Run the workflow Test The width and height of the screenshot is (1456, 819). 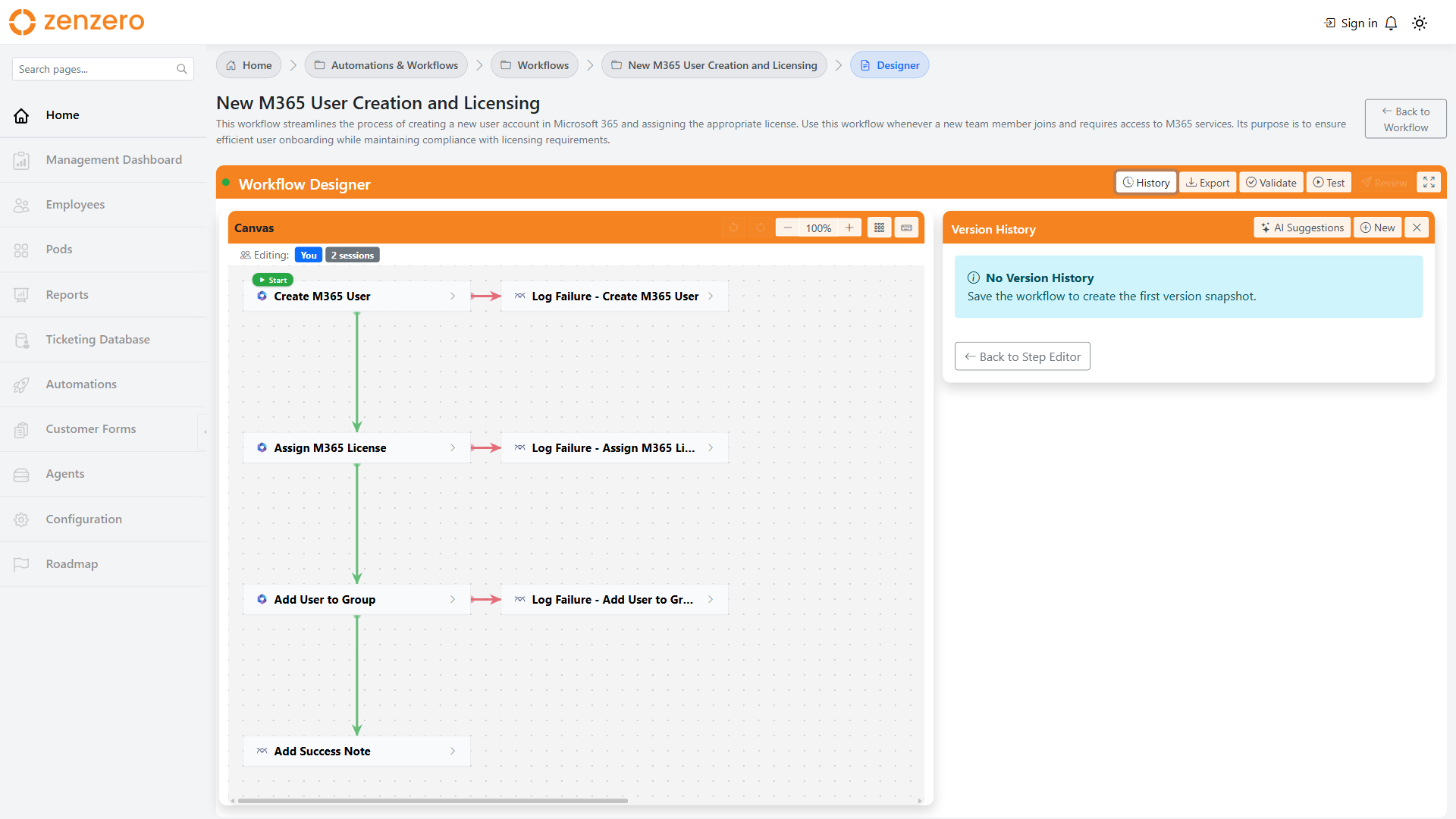point(1329,183)
